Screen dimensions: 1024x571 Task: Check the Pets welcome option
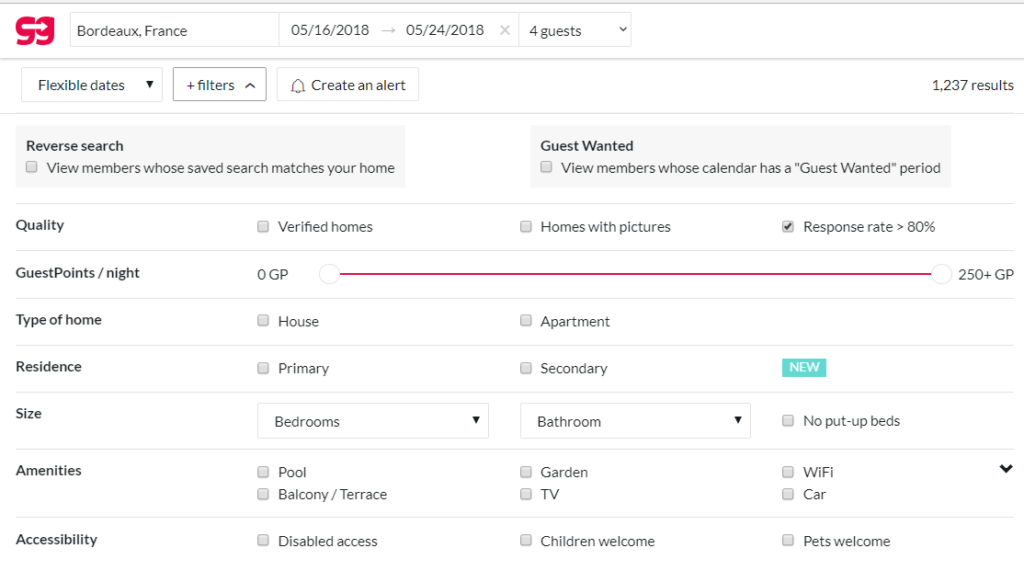tap(788, 541)
